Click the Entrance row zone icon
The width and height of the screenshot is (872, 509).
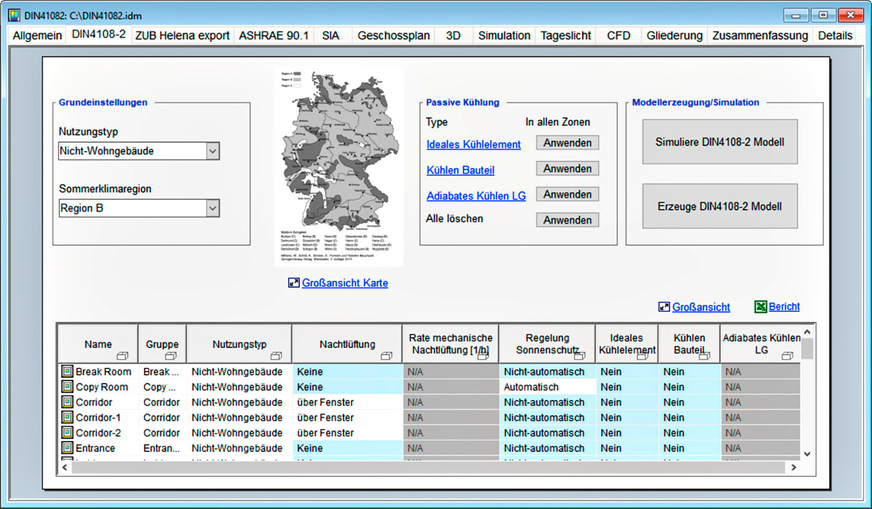[x=67, y=448]
